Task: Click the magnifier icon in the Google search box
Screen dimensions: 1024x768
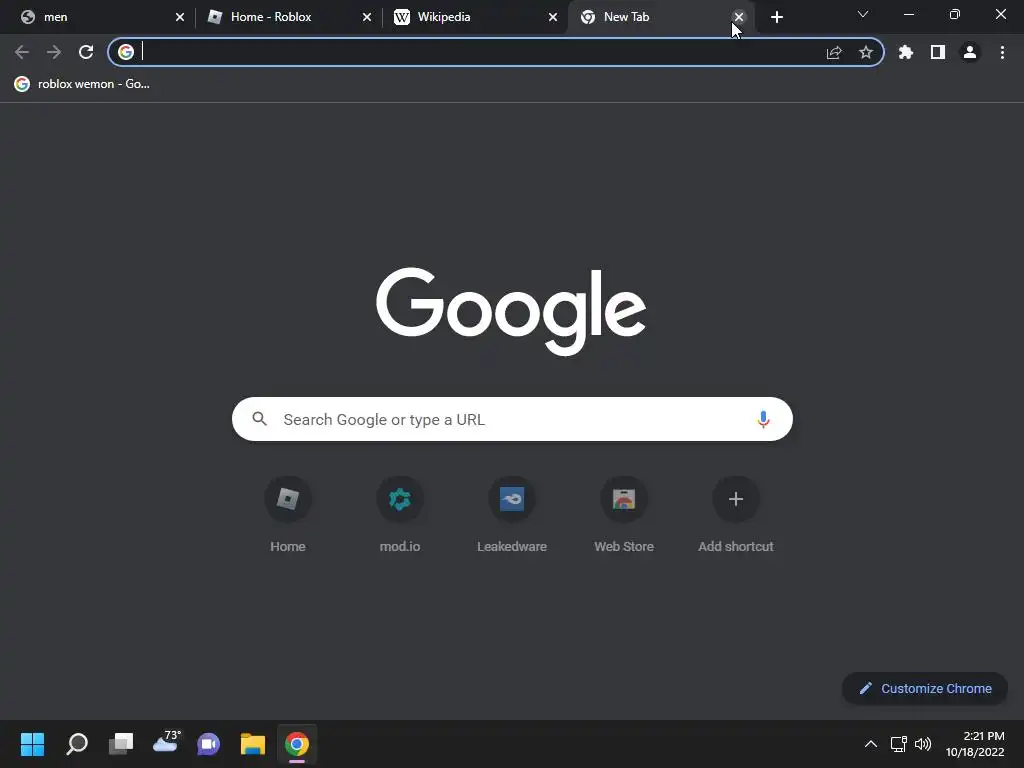Action: 259,419
